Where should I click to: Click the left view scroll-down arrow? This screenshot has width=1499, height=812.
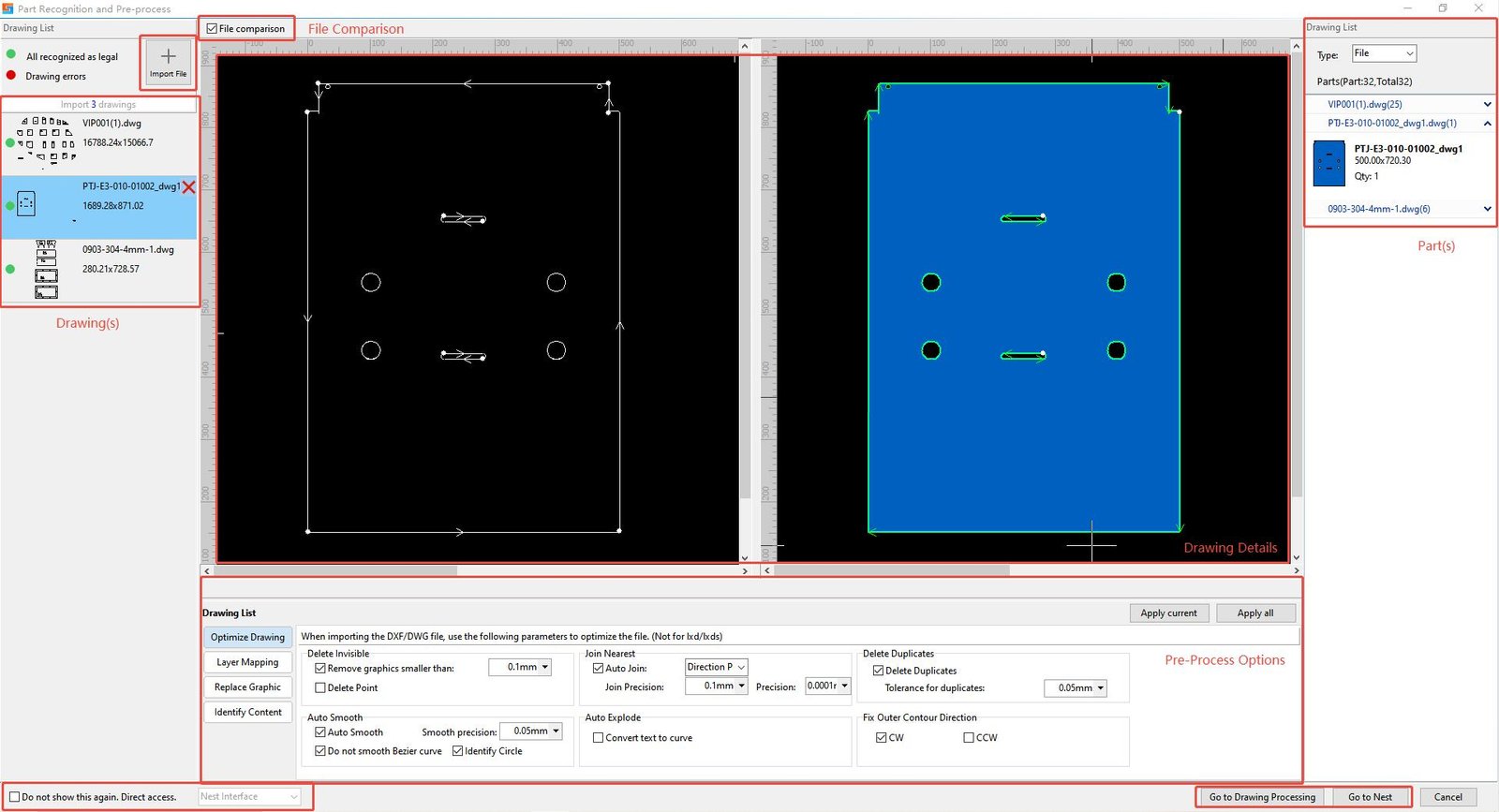click(x=745, y=558)
